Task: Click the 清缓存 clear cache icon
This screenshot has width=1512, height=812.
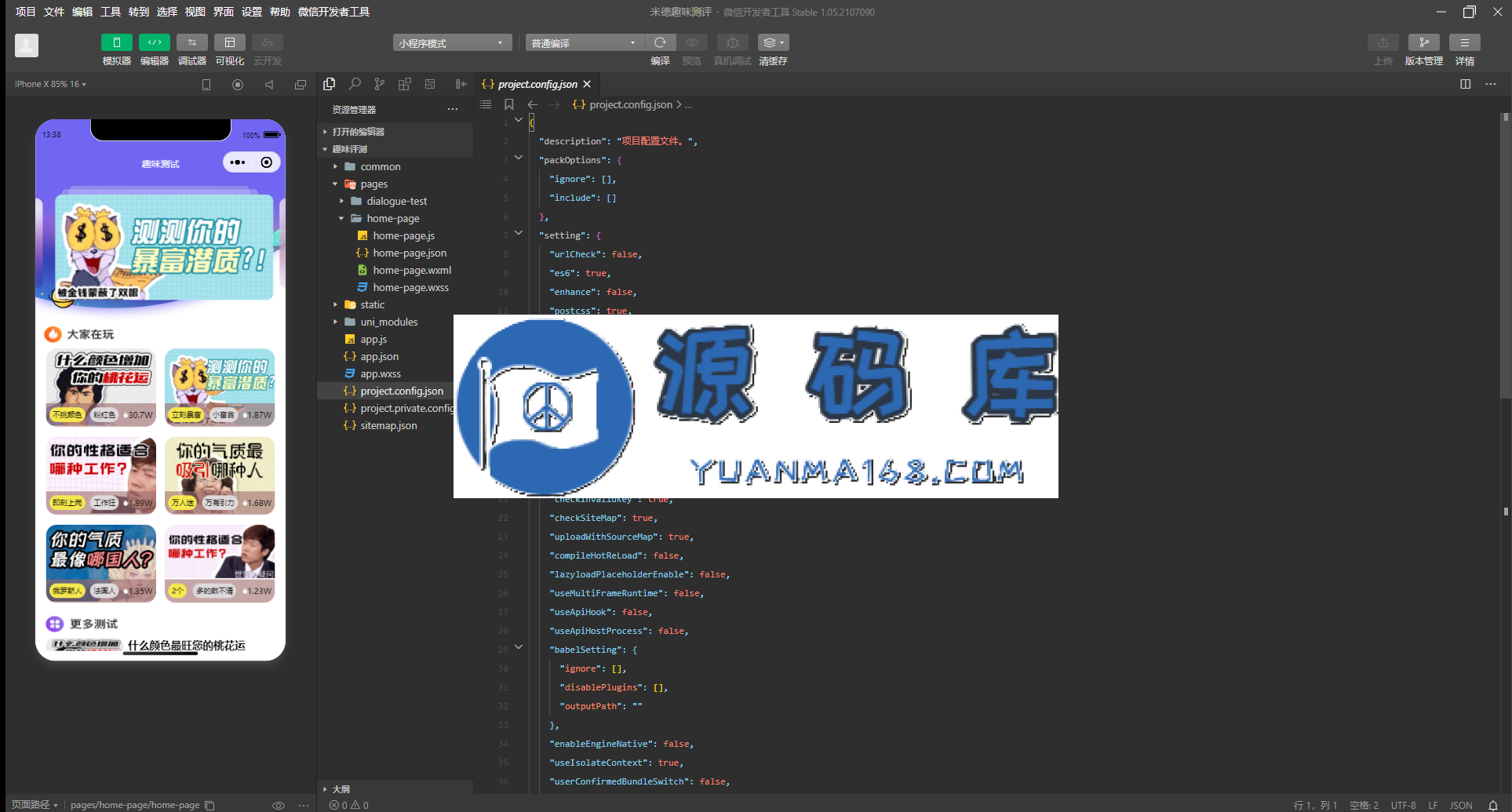Action: click(x=773, y=42)
